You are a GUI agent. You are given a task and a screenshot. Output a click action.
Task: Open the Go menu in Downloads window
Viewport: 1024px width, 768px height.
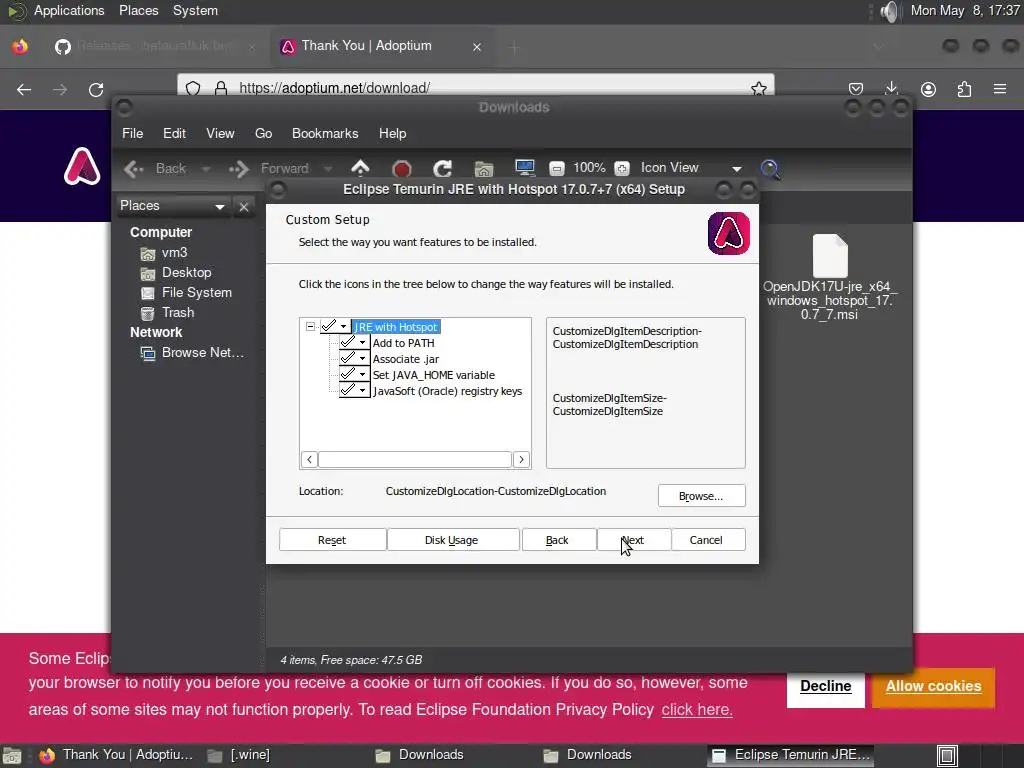click(263, 133)
